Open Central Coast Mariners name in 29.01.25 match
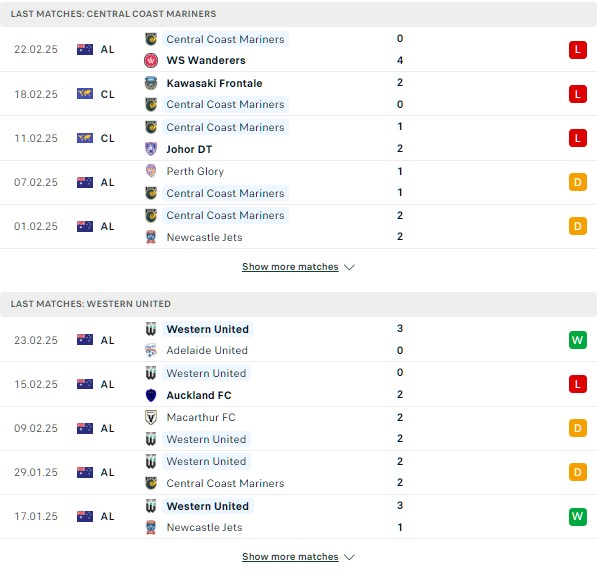This screenshot has height=576, width=599. 225,483
